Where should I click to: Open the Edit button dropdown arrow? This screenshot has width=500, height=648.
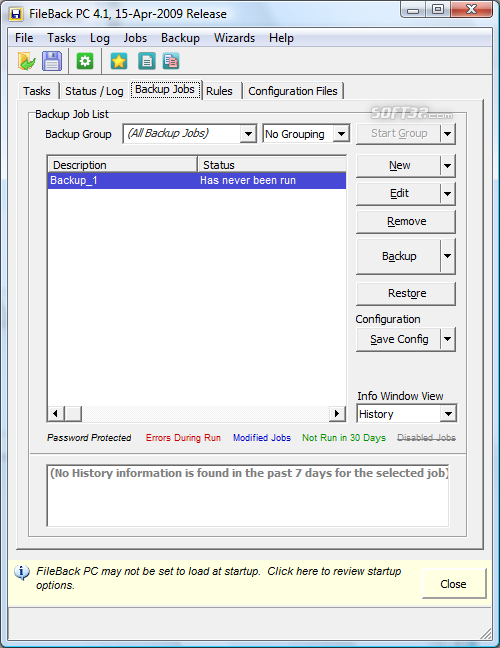pyautogui.click(x=448, y=193)
